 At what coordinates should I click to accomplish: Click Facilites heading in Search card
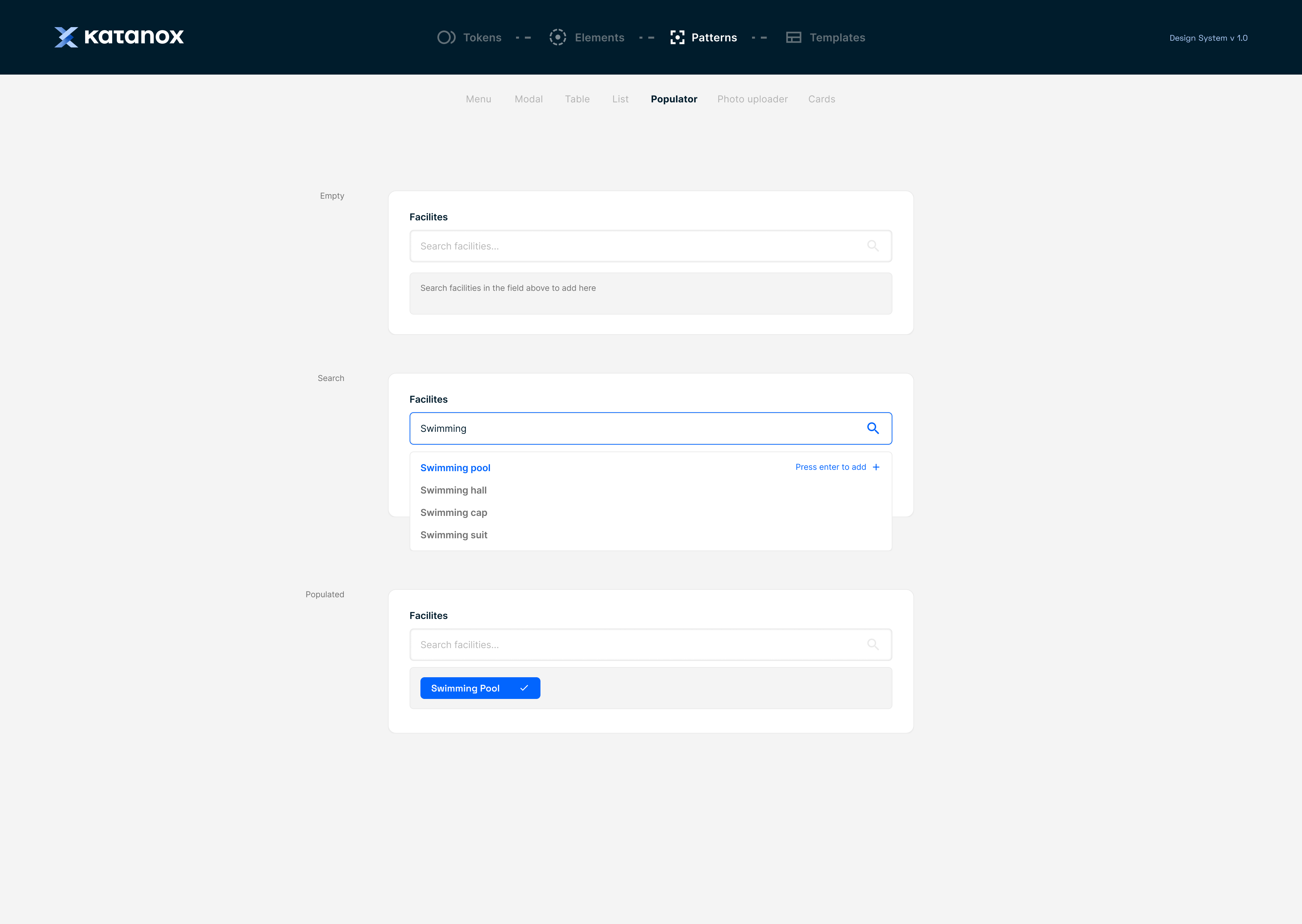(429, 399)
